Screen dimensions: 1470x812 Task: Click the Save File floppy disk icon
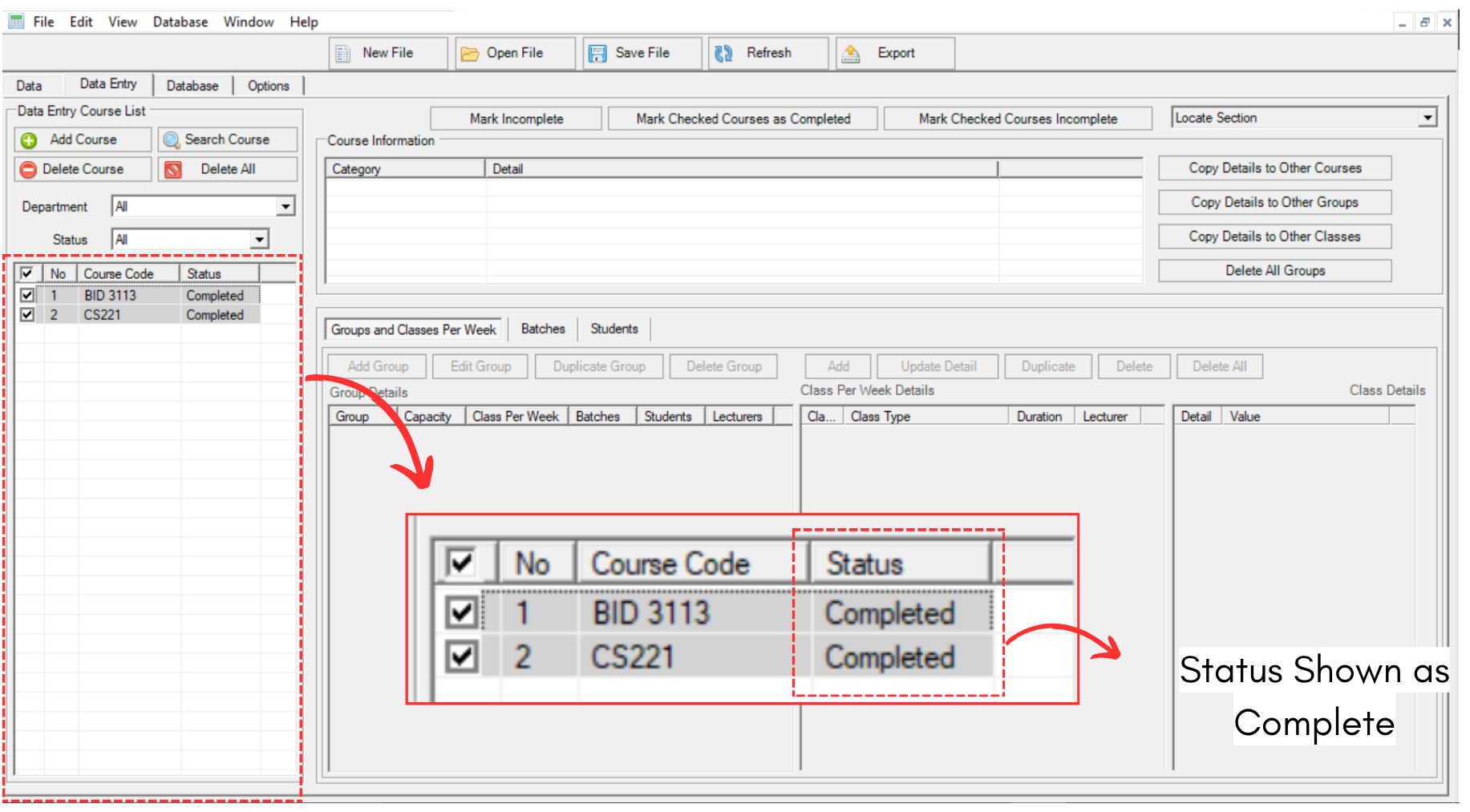click(597, 54)
